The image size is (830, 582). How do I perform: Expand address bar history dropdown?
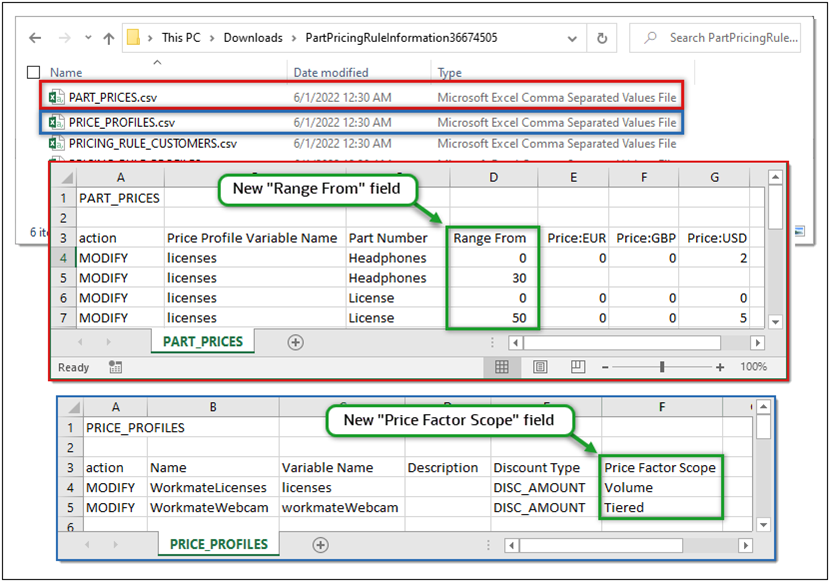click(572, 38)
